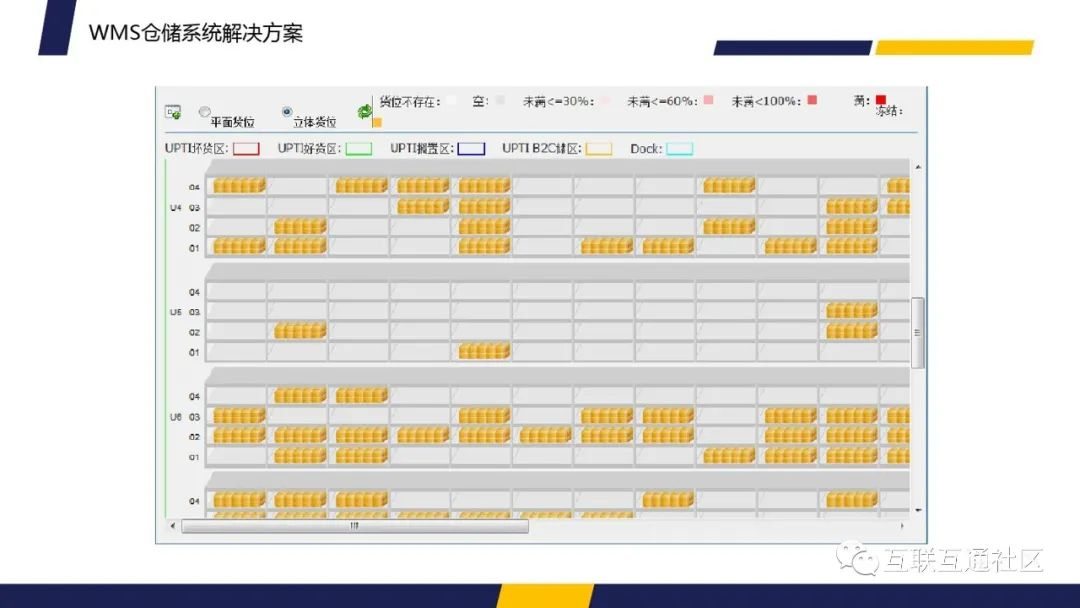Image resolution: width=1080 pixels, height=608 pixels.
Task: Click the U6 rack label
Action: [x=176, y=417]
